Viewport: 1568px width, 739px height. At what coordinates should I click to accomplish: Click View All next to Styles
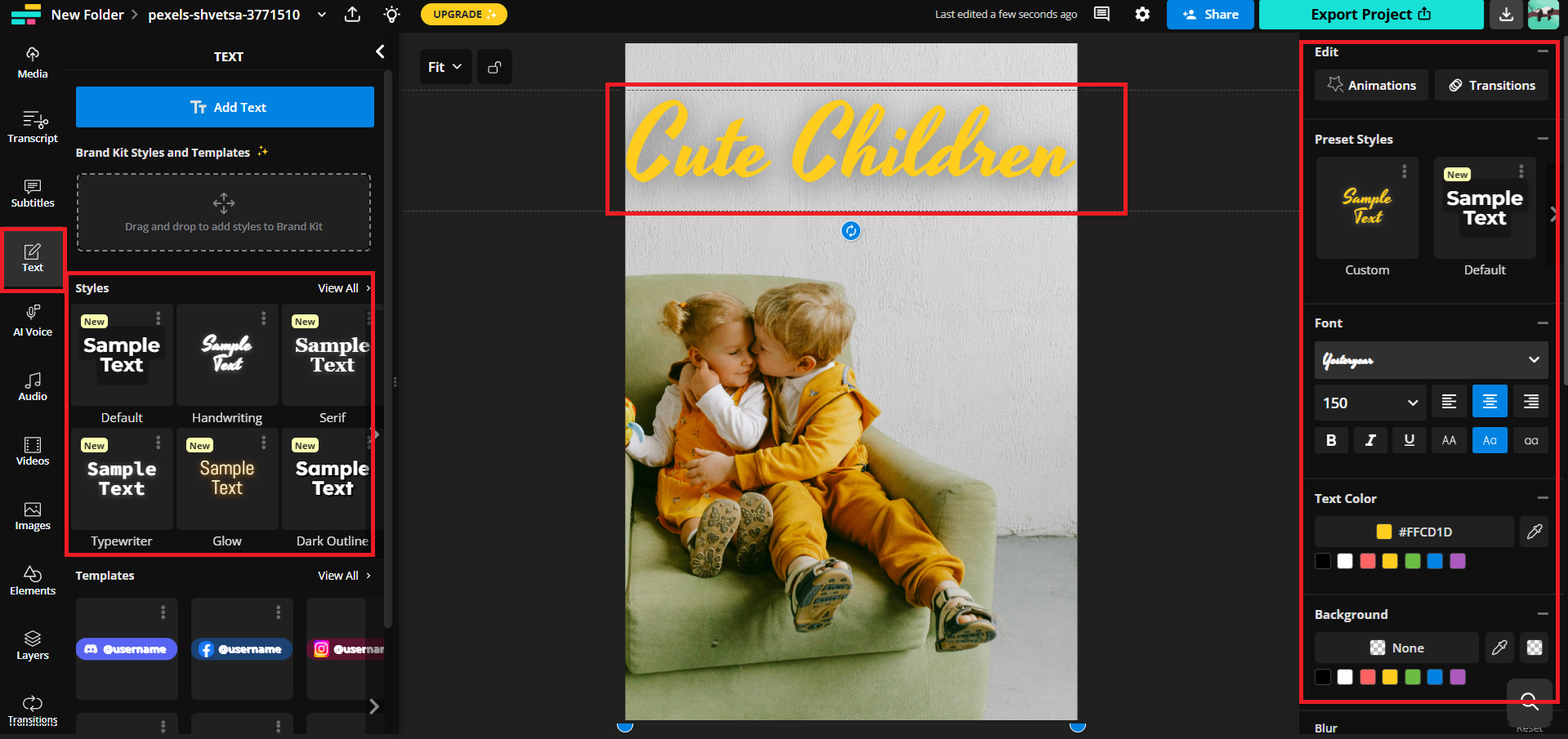pos(338,287)
